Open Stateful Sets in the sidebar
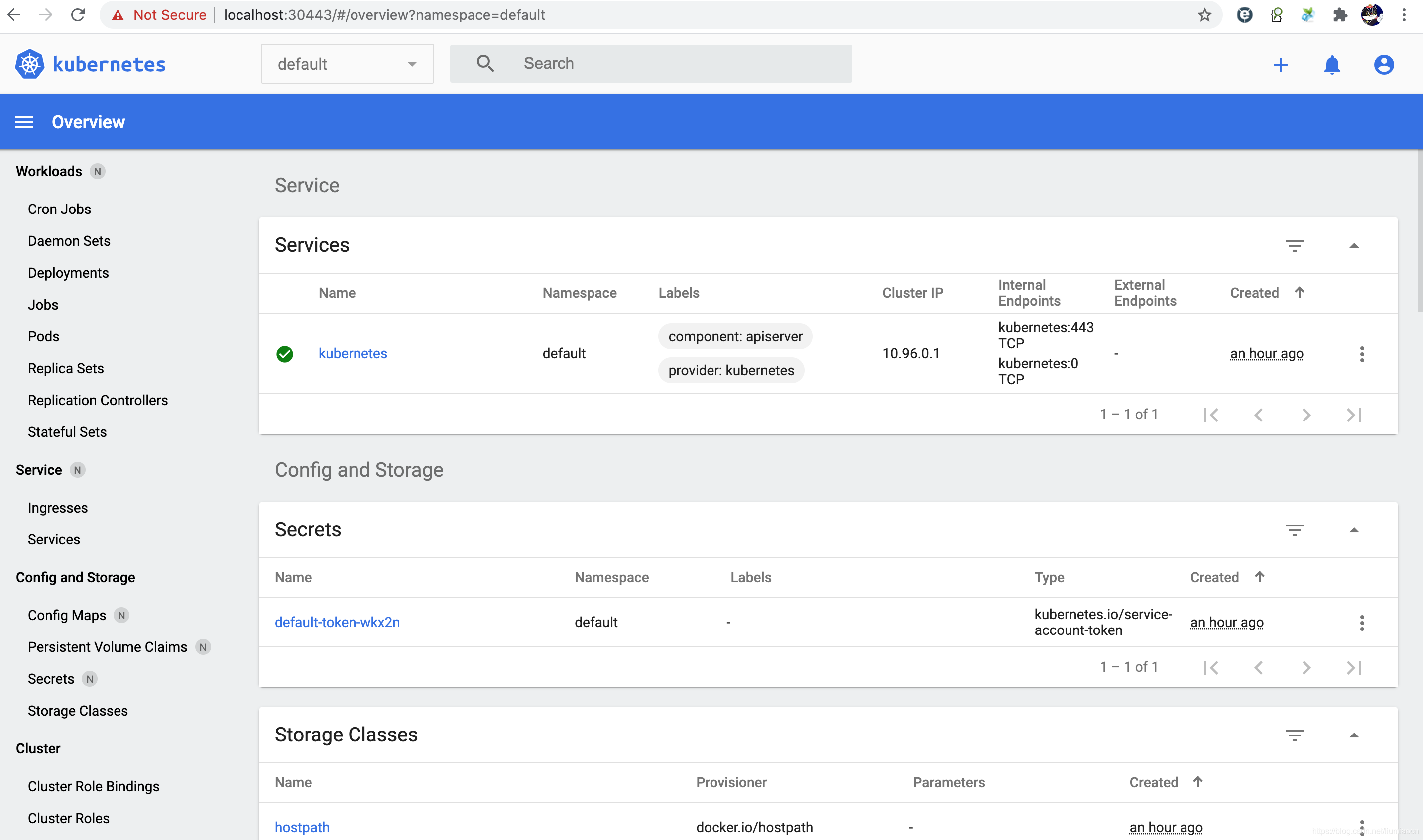 (67, 432)
